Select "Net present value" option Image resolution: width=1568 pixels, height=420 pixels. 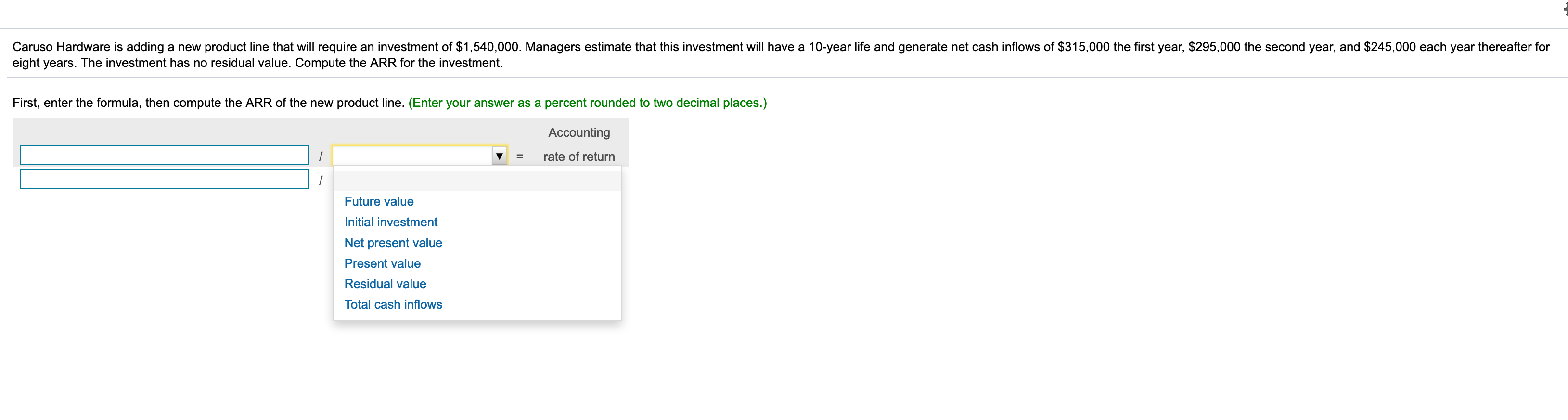tap(393, 243)
